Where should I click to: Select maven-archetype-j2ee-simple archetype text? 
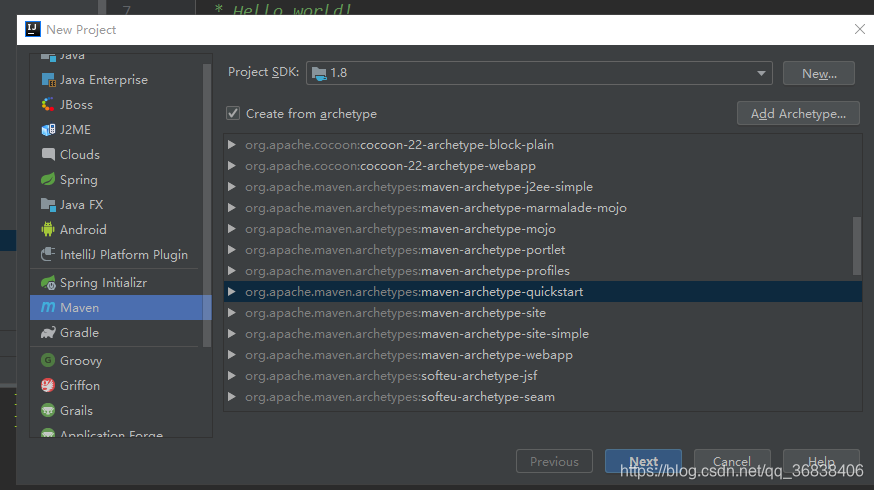pyautogui.click(x=507, y=187)
